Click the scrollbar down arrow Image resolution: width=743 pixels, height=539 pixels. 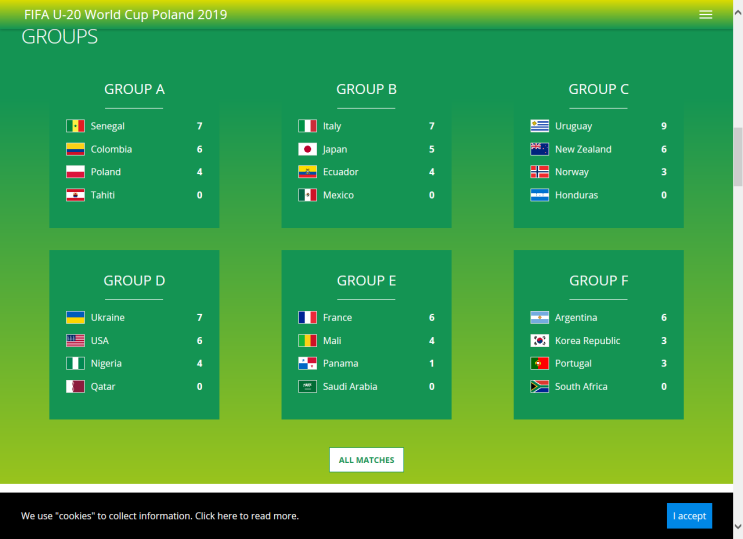tap(738, 526)
